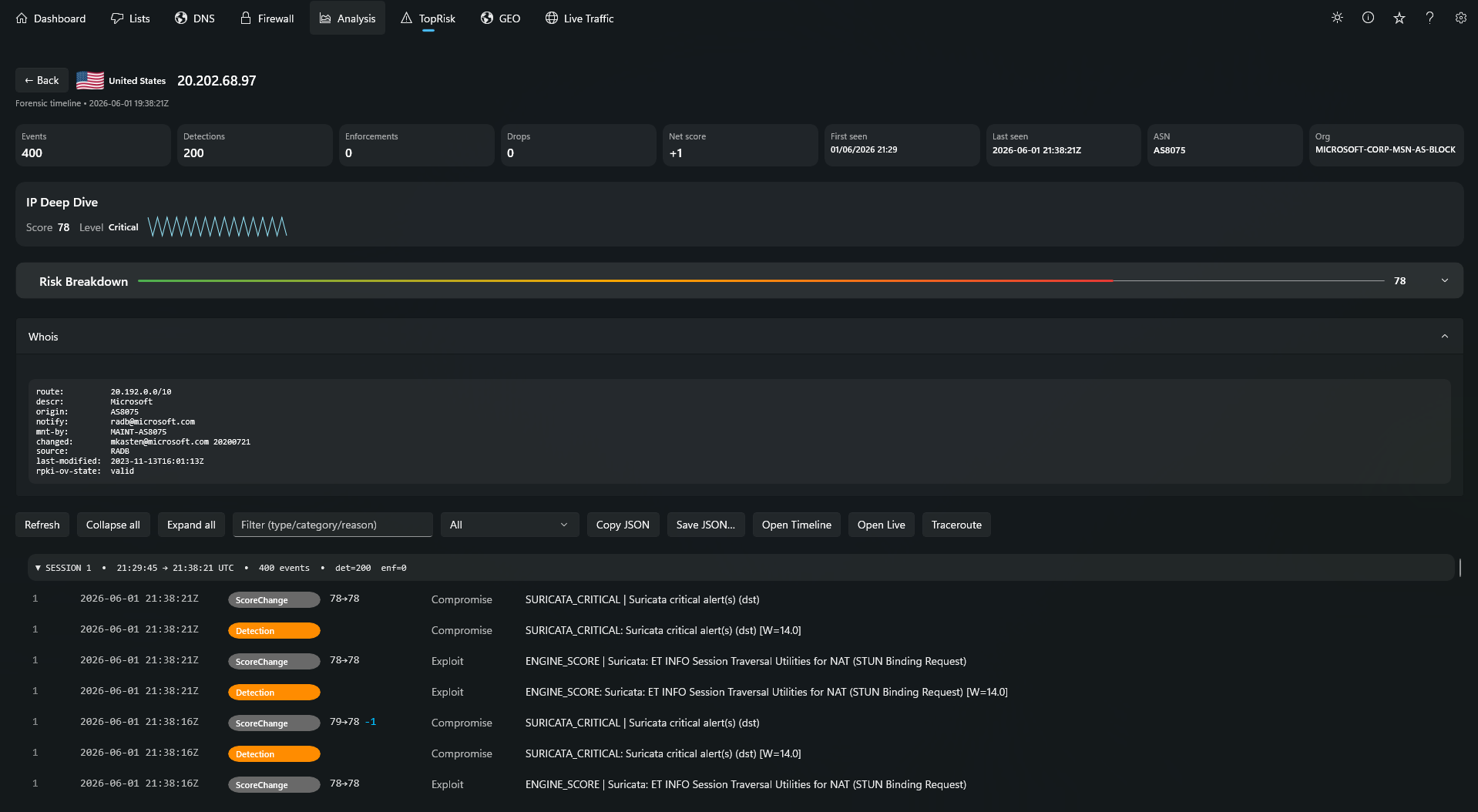Screen dimensions: 1478x812
Task: Click the IP address 20.202.68.97
Action: pyautogui.click(x=217, y=81)
